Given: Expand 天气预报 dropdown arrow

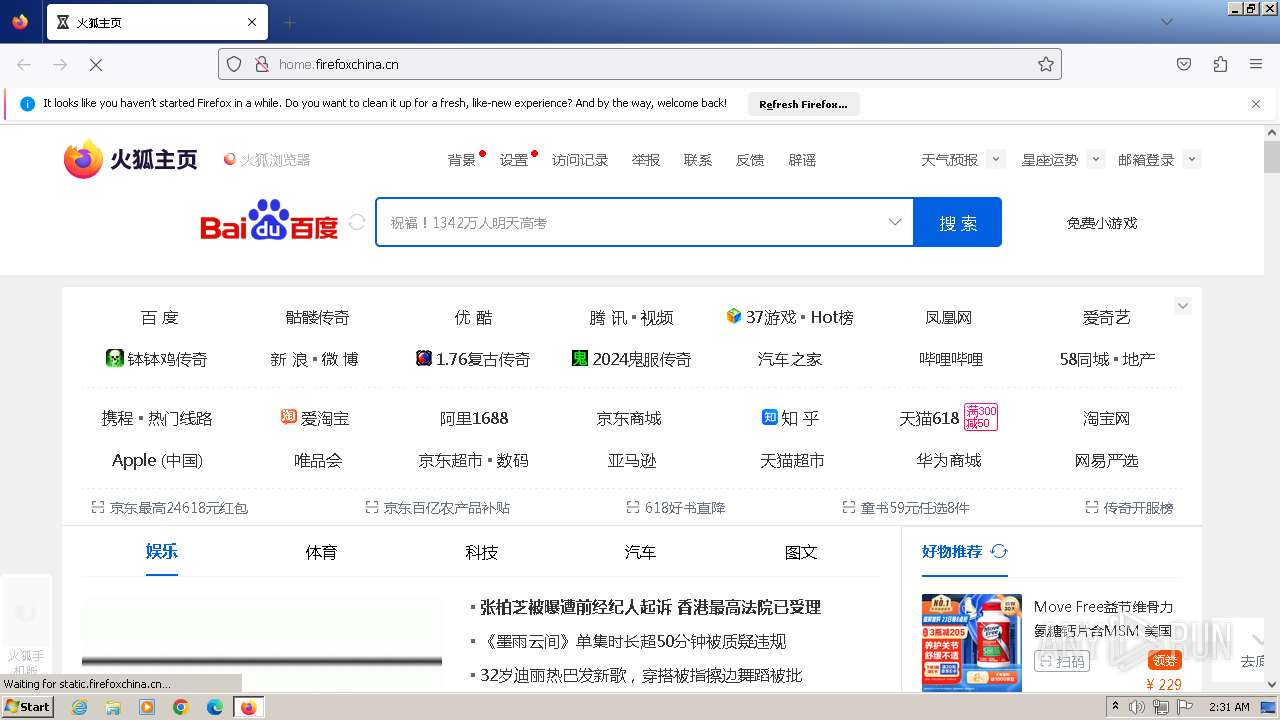Looking at the screenshot, I should 995,159.
